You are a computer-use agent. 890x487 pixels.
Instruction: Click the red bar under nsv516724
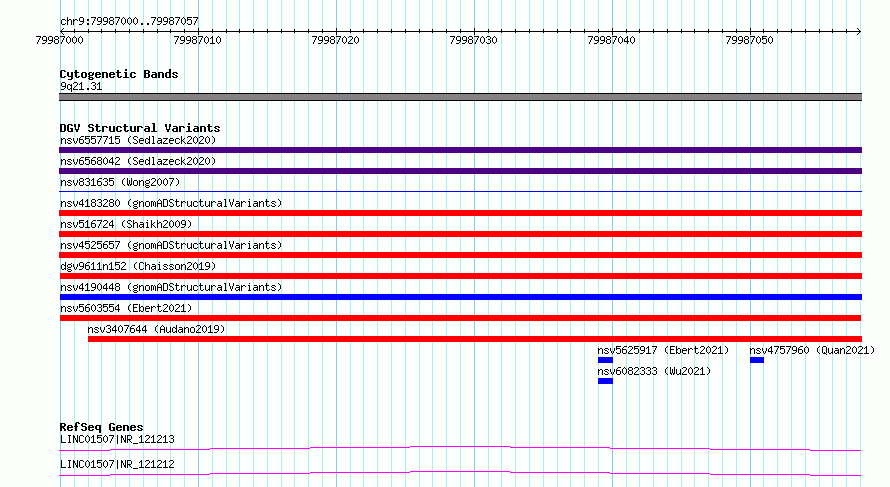click(460, 234)
